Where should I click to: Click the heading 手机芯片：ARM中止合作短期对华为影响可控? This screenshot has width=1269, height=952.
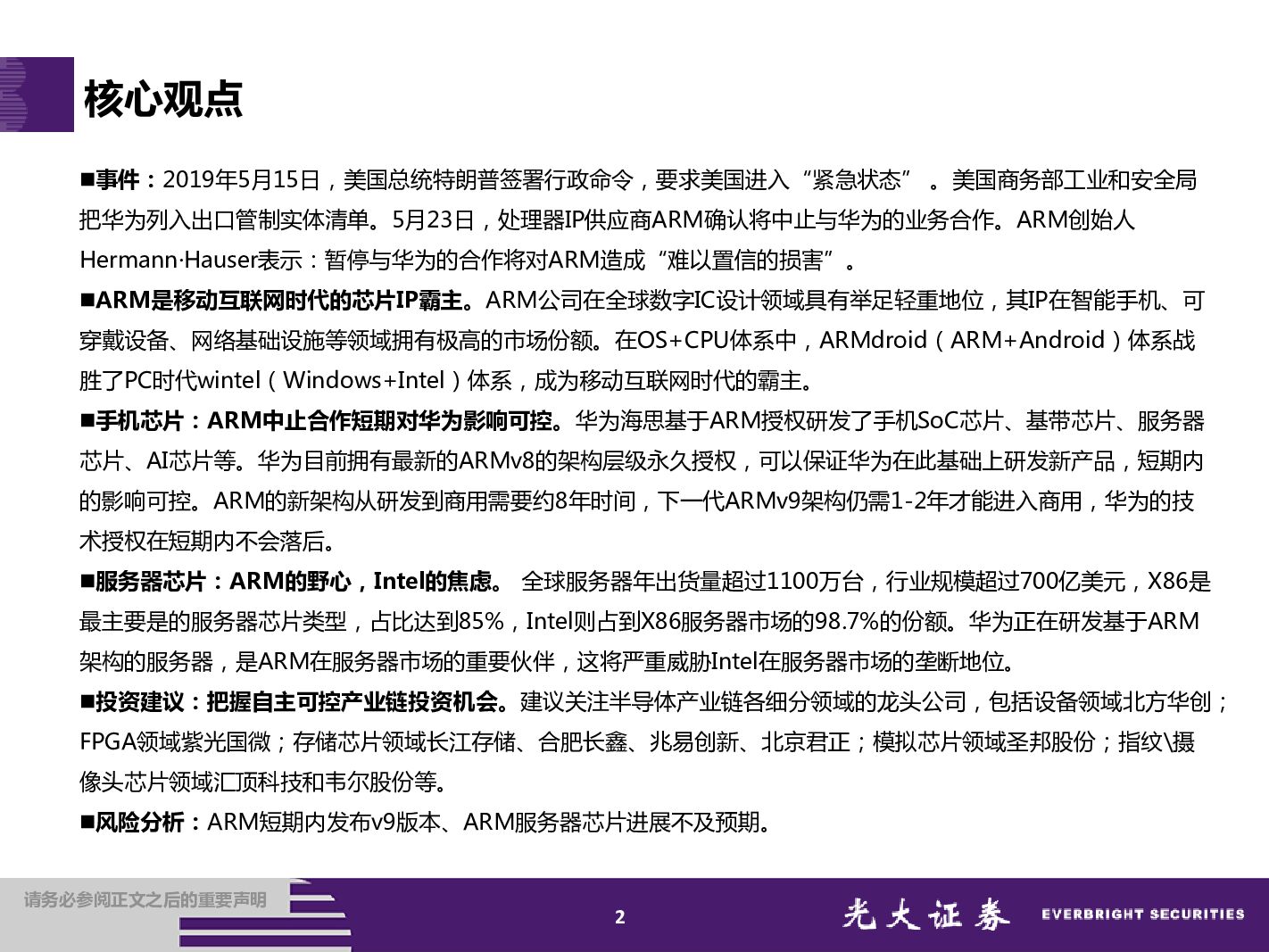(324, 421)
